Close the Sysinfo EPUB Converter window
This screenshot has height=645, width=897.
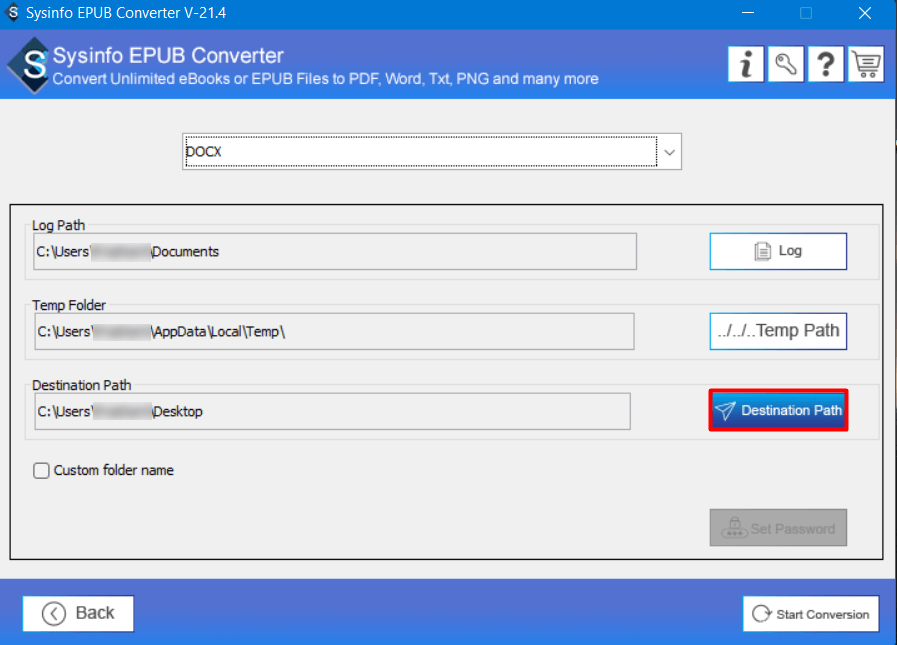[864, 13]
